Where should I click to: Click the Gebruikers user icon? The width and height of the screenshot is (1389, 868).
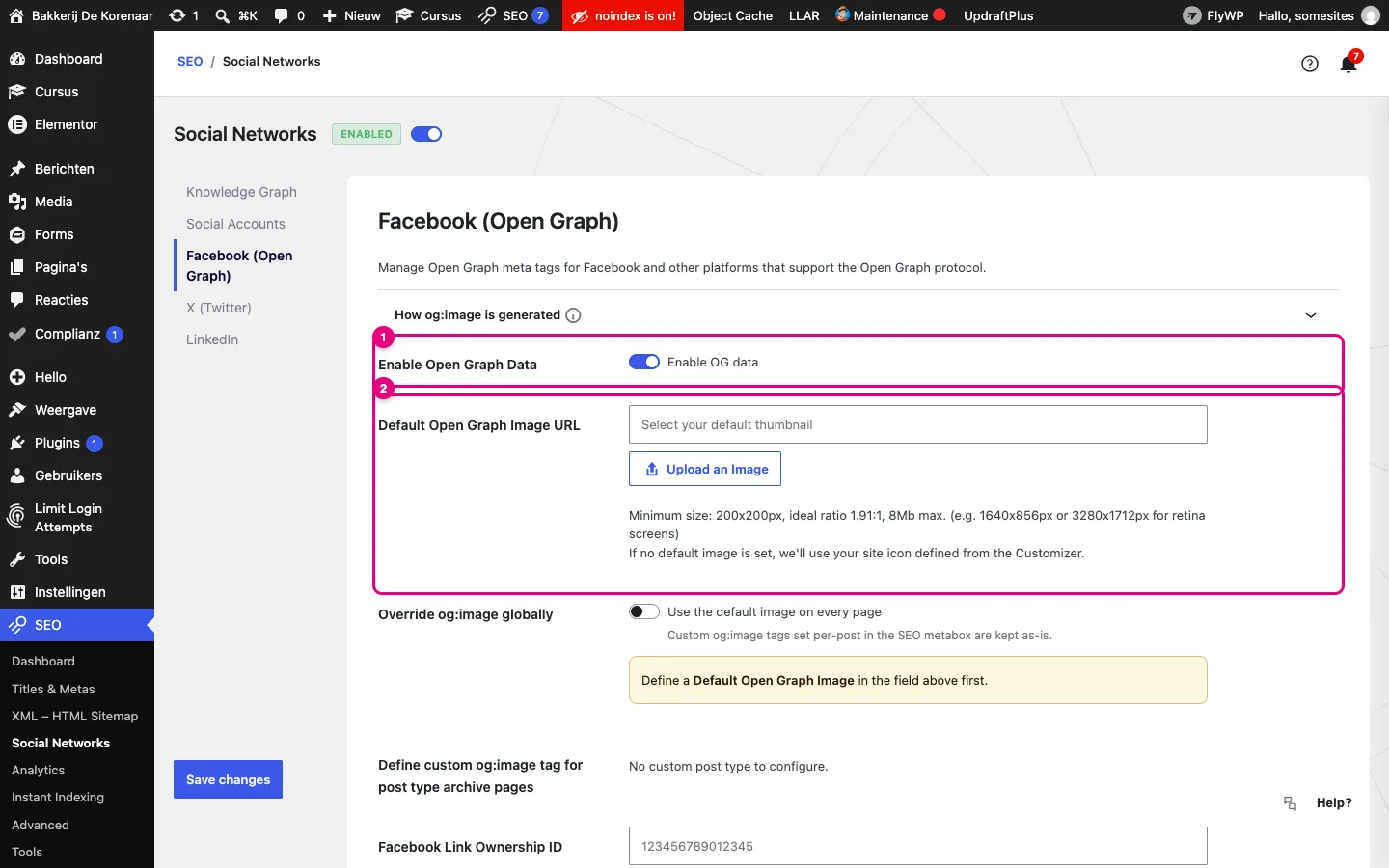(x=16, y=475)
